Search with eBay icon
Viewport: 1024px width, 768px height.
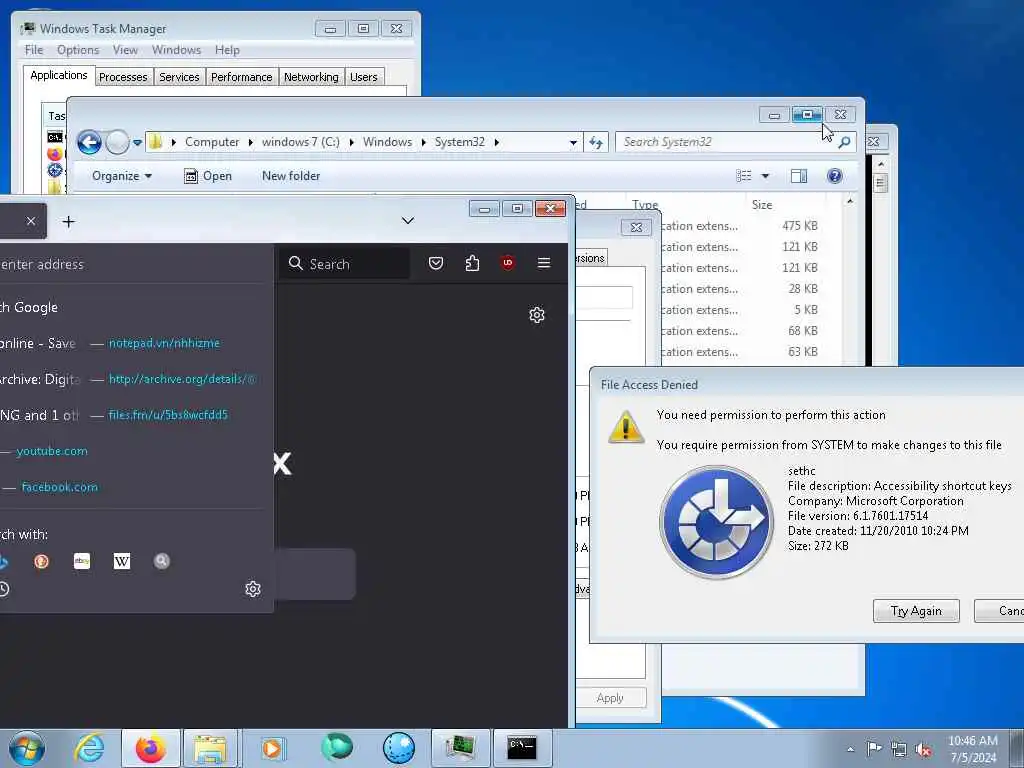coord(82,561)
